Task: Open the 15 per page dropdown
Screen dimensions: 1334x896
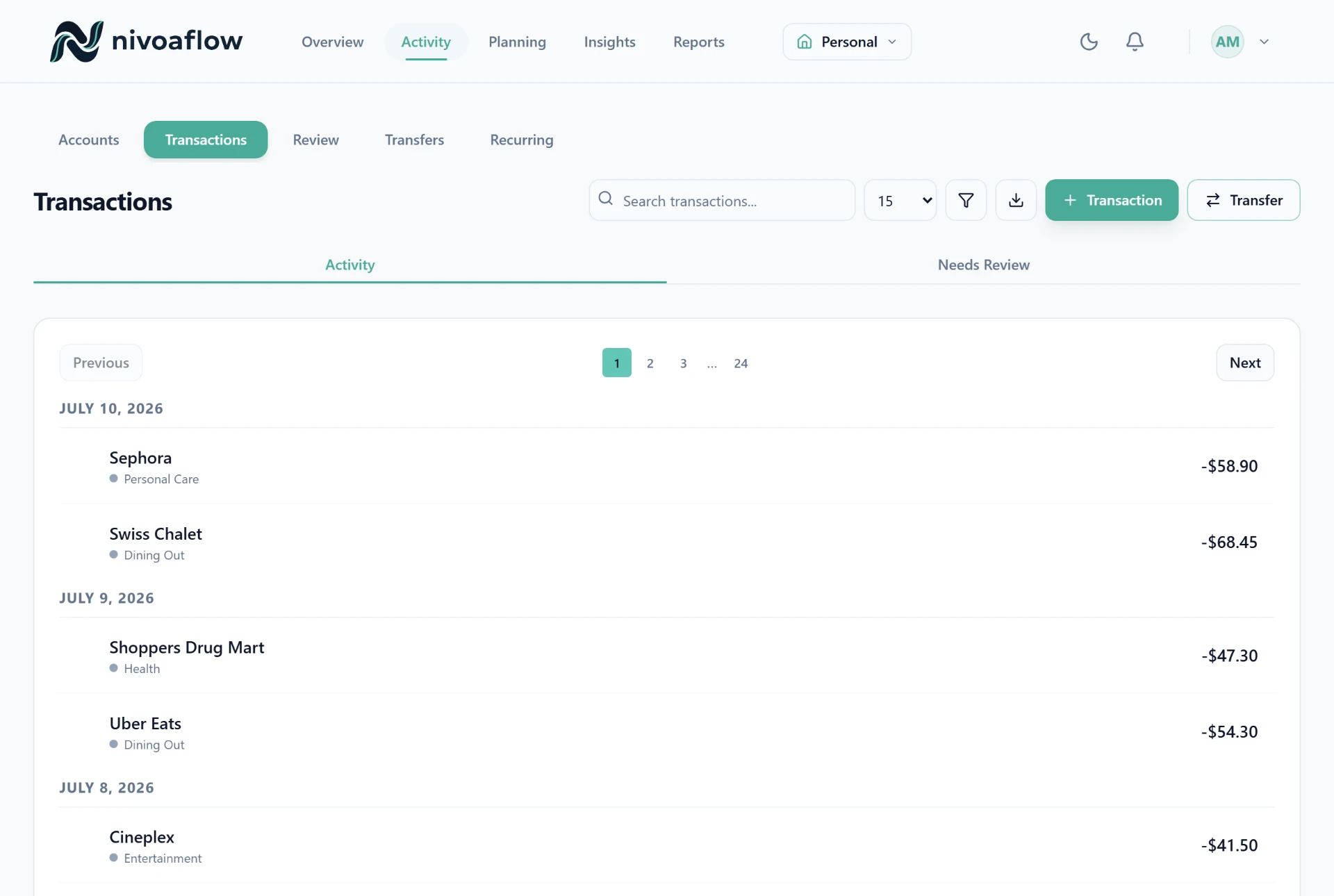Action: coord(900,200)
